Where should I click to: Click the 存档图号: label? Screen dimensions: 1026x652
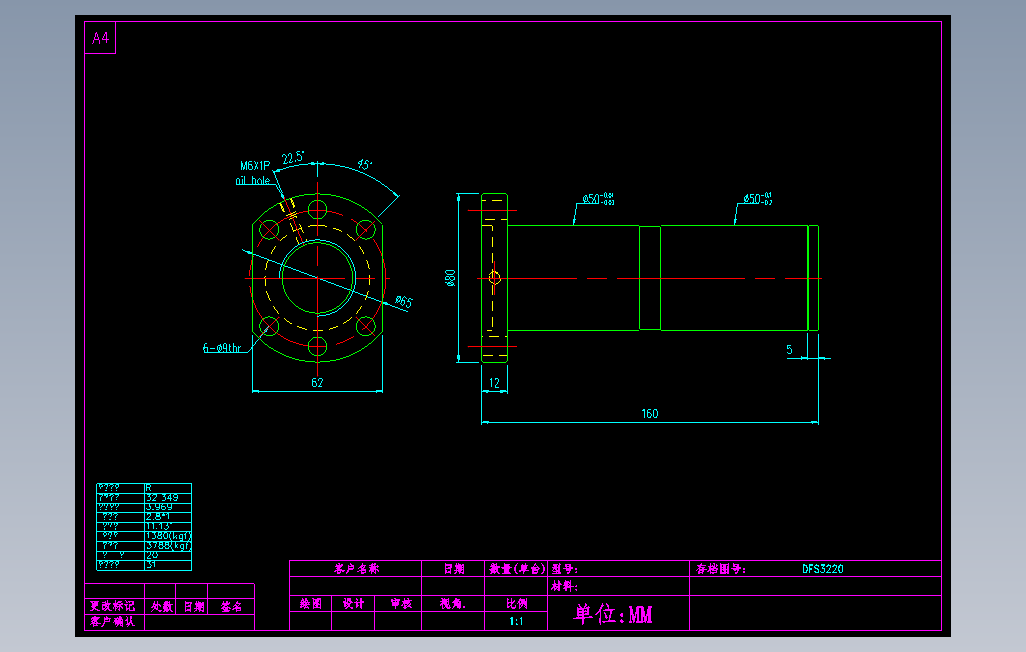[720, 569]
